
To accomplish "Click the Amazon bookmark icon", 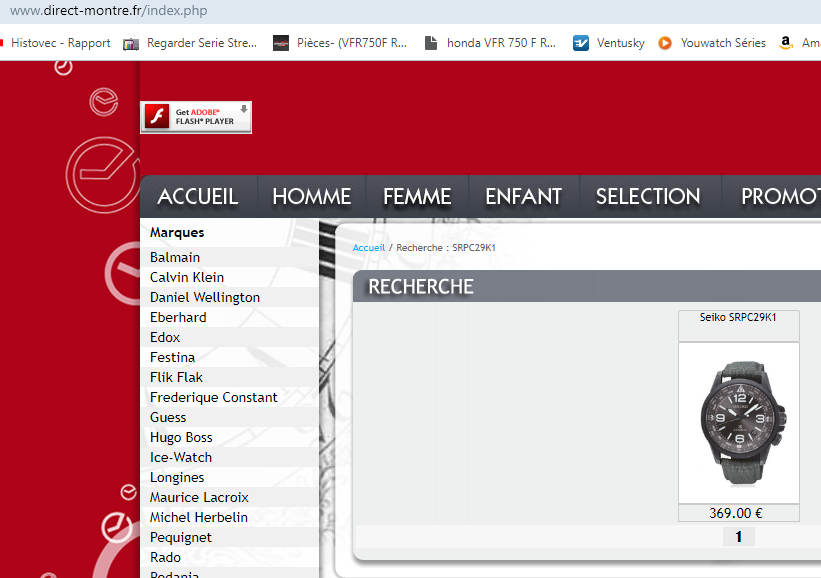I will [x=785, y=43].
